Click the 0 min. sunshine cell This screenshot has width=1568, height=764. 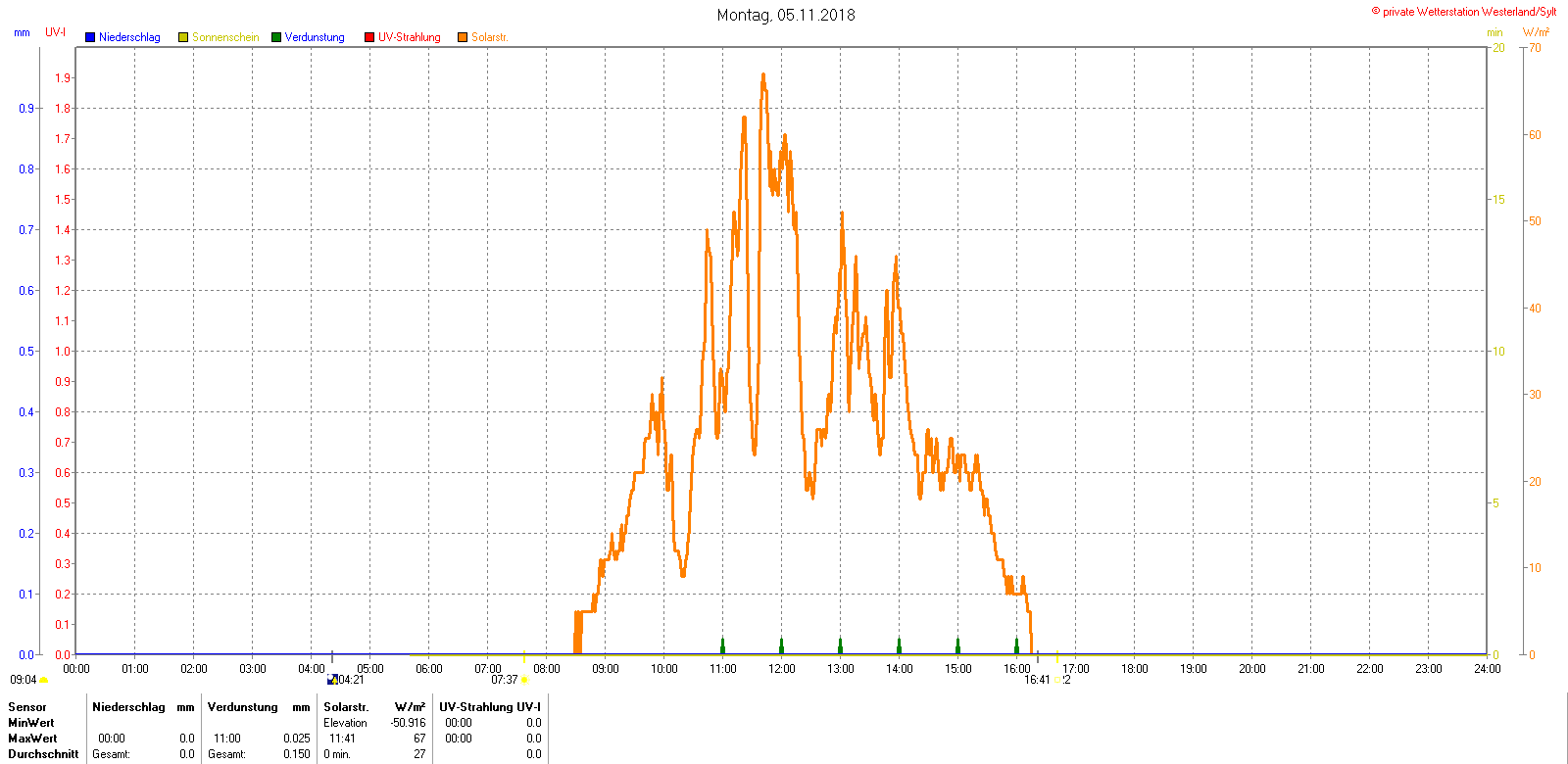tap(337, 754)
